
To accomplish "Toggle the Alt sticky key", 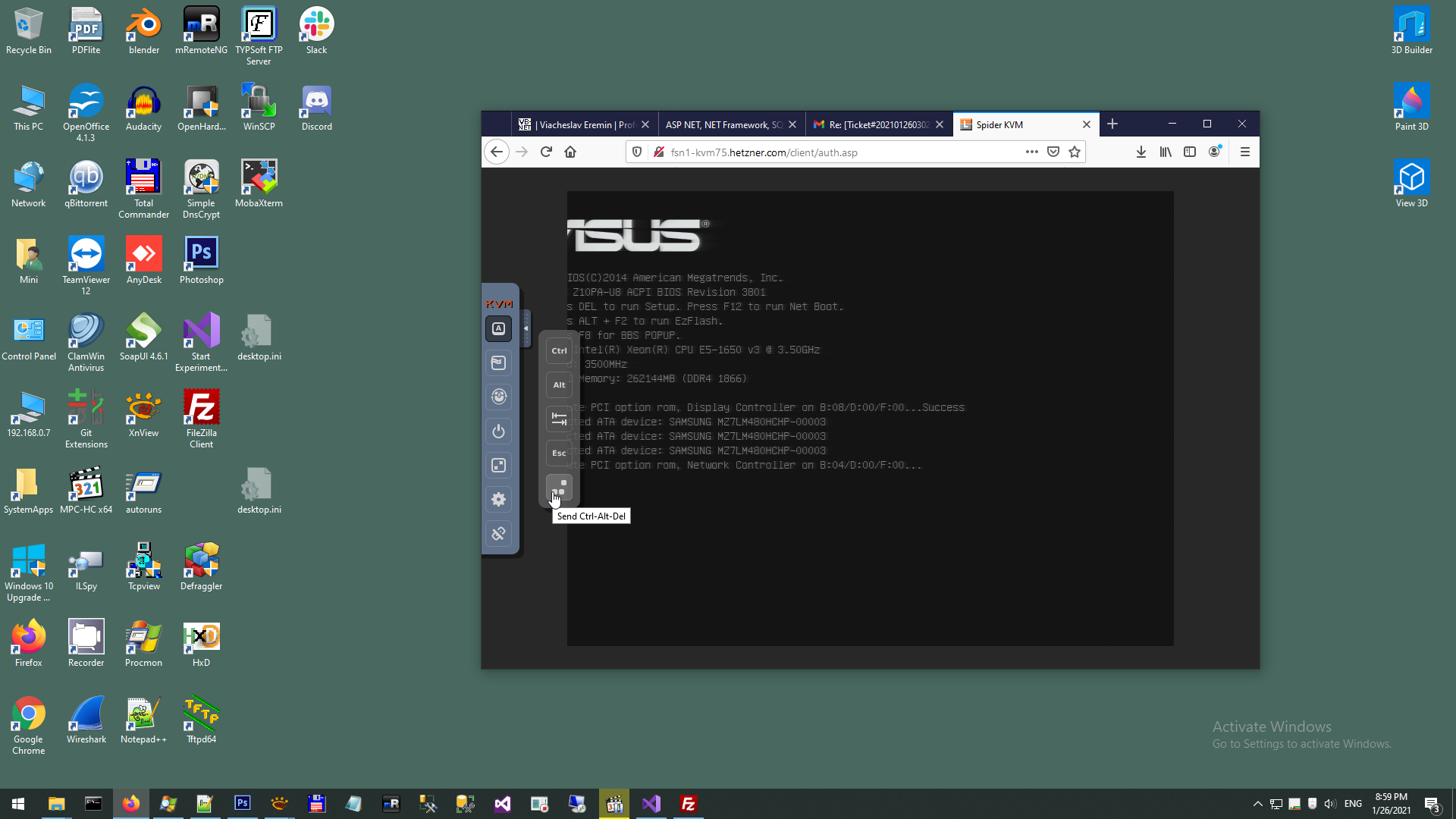I will (x=559, y=384).
